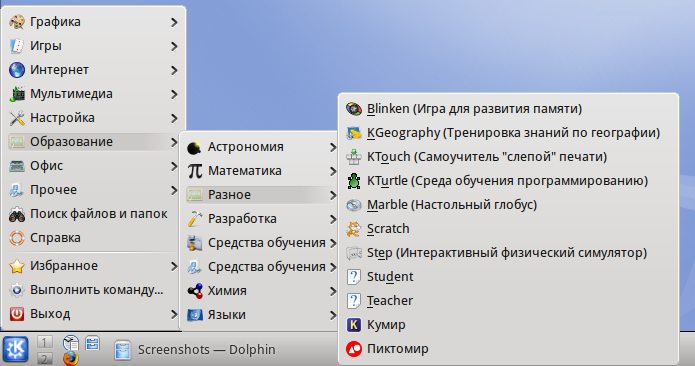Click the Игры playing cards icon
The height and width of the screenshot is (366, 695).
[x=17, y=46]
